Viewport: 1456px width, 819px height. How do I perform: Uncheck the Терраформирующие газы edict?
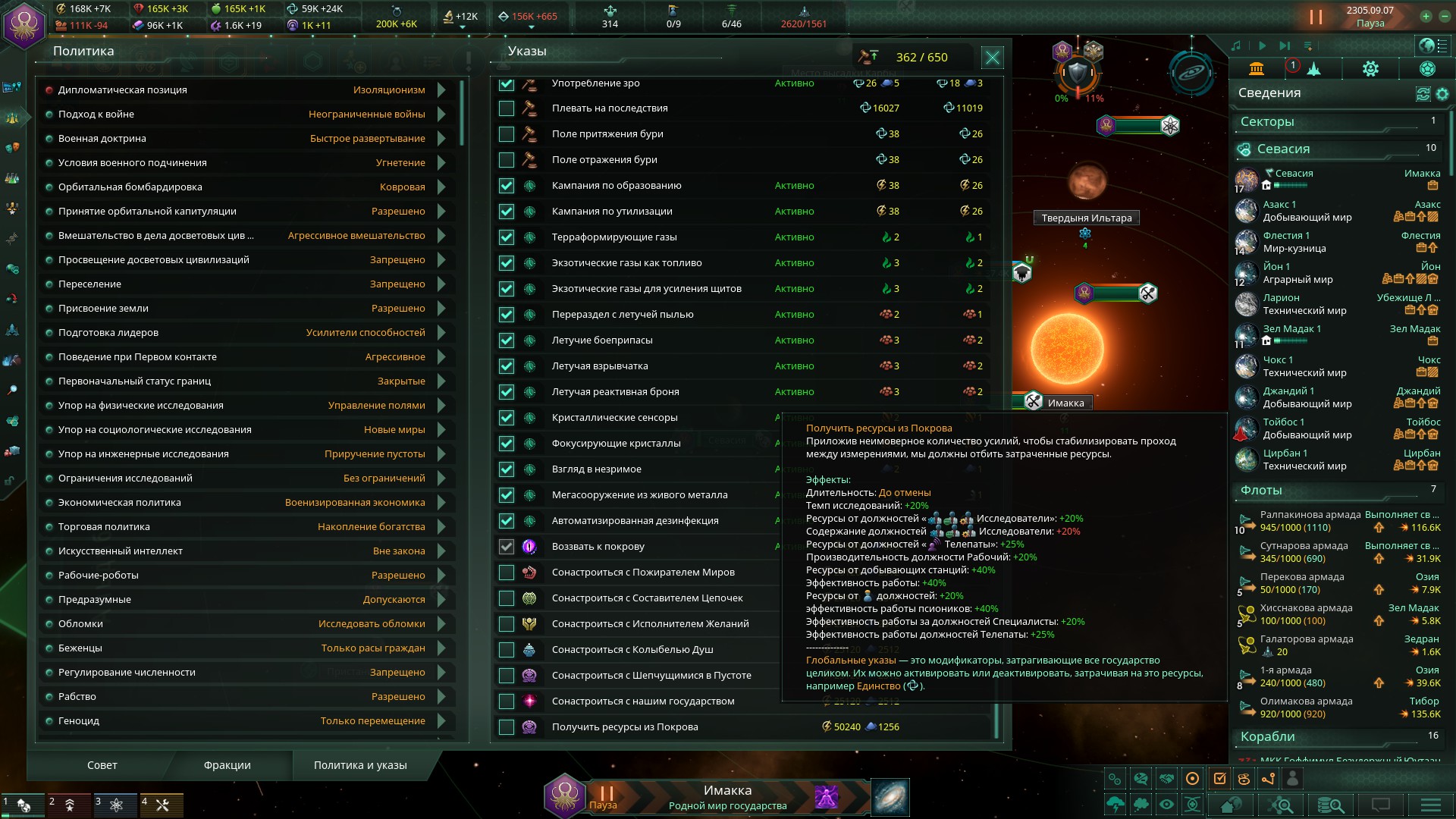pos(506,237)
